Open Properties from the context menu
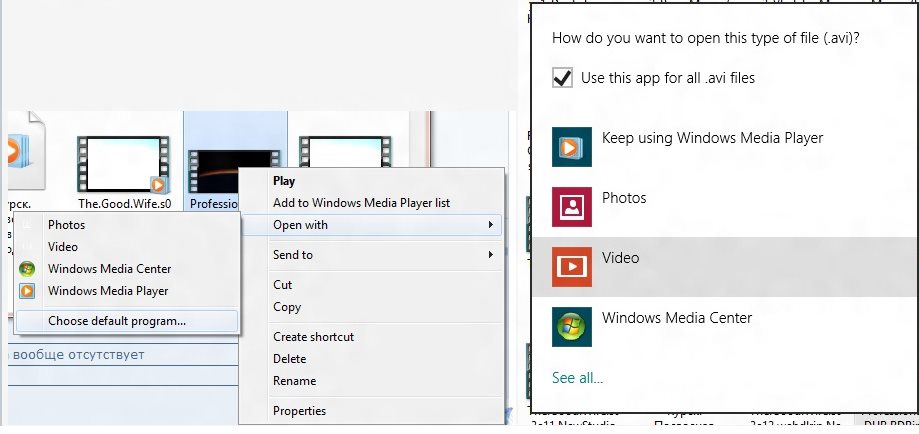Viewport: 919px width, 434px height. 299,411
